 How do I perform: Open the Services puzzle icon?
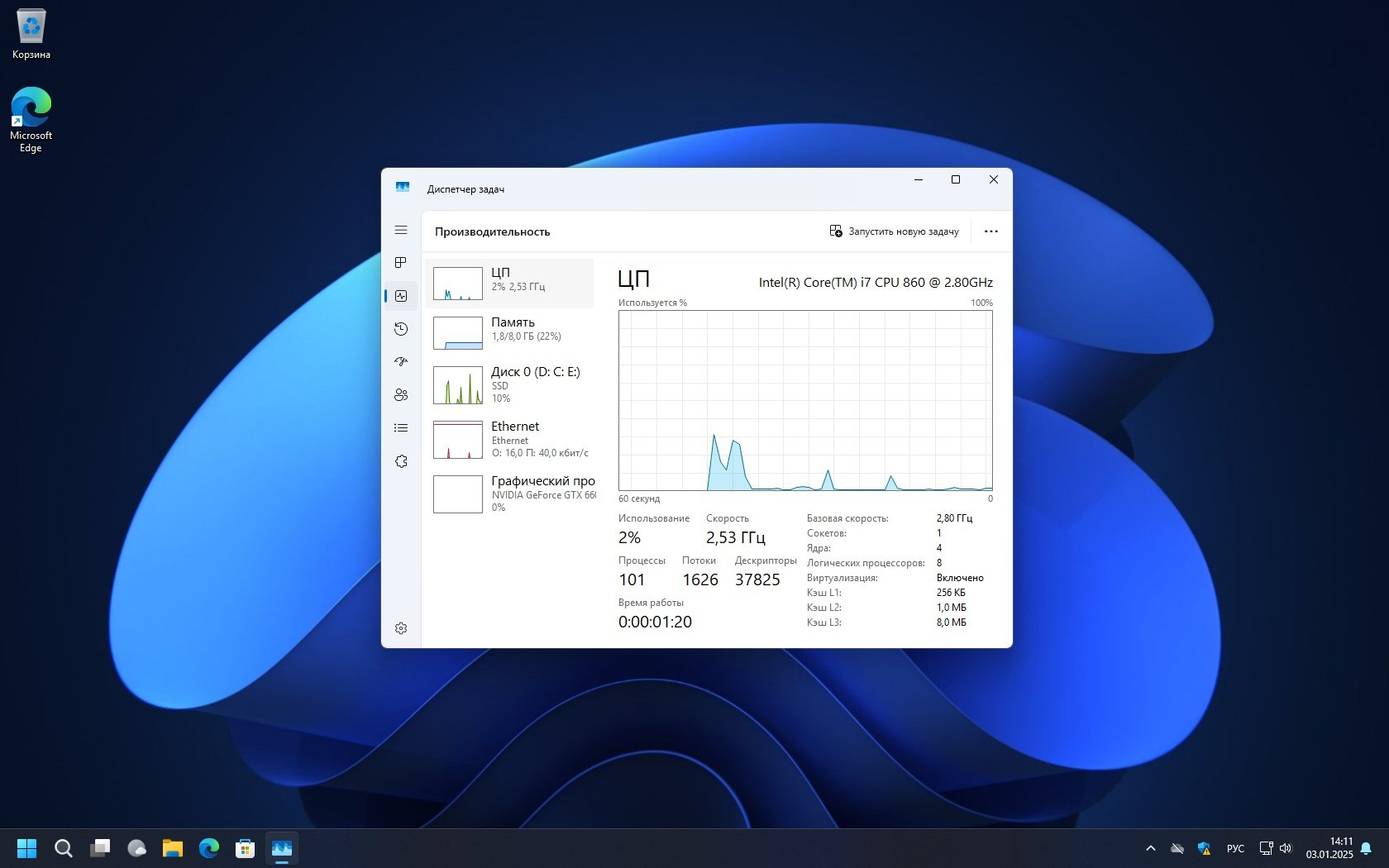tap(401, 461)
